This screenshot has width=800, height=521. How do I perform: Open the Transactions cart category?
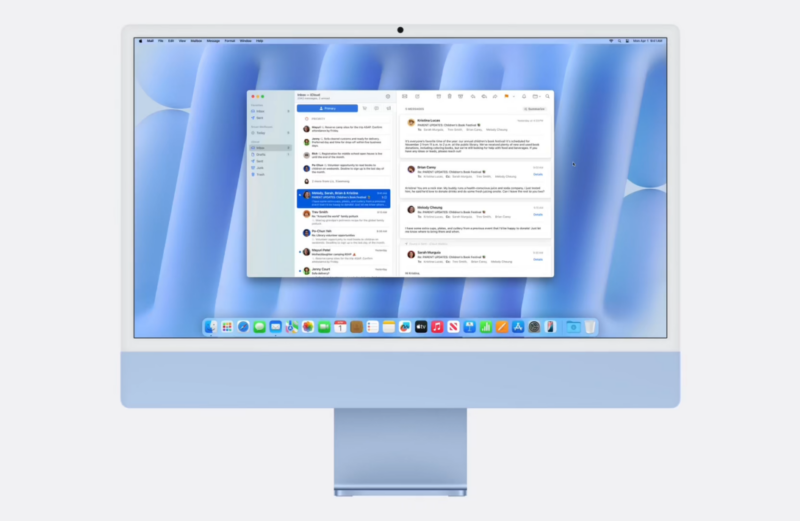(x=365, y=108)
